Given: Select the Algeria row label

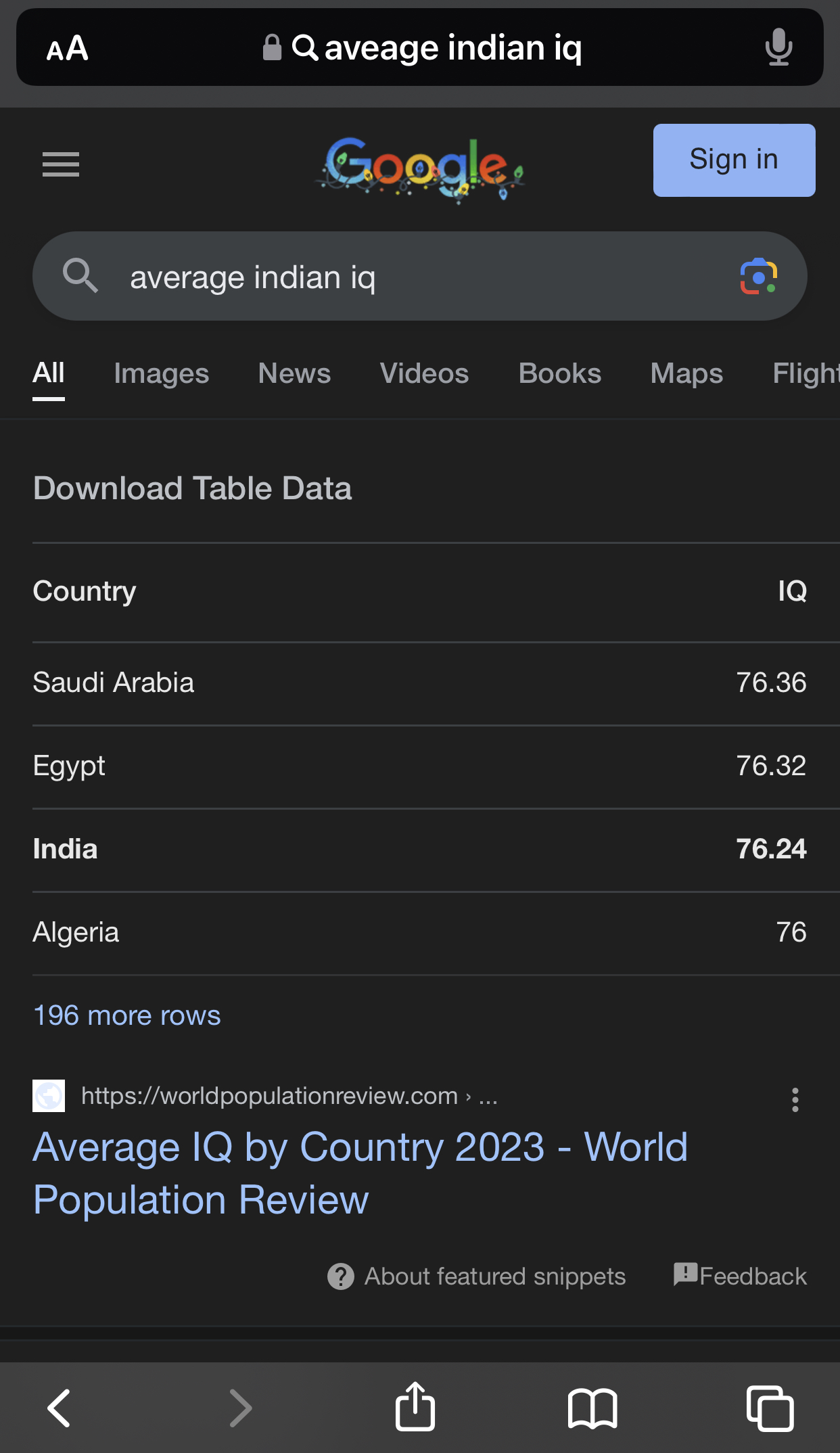Looking at the screenshot, I should coord(76,933).
